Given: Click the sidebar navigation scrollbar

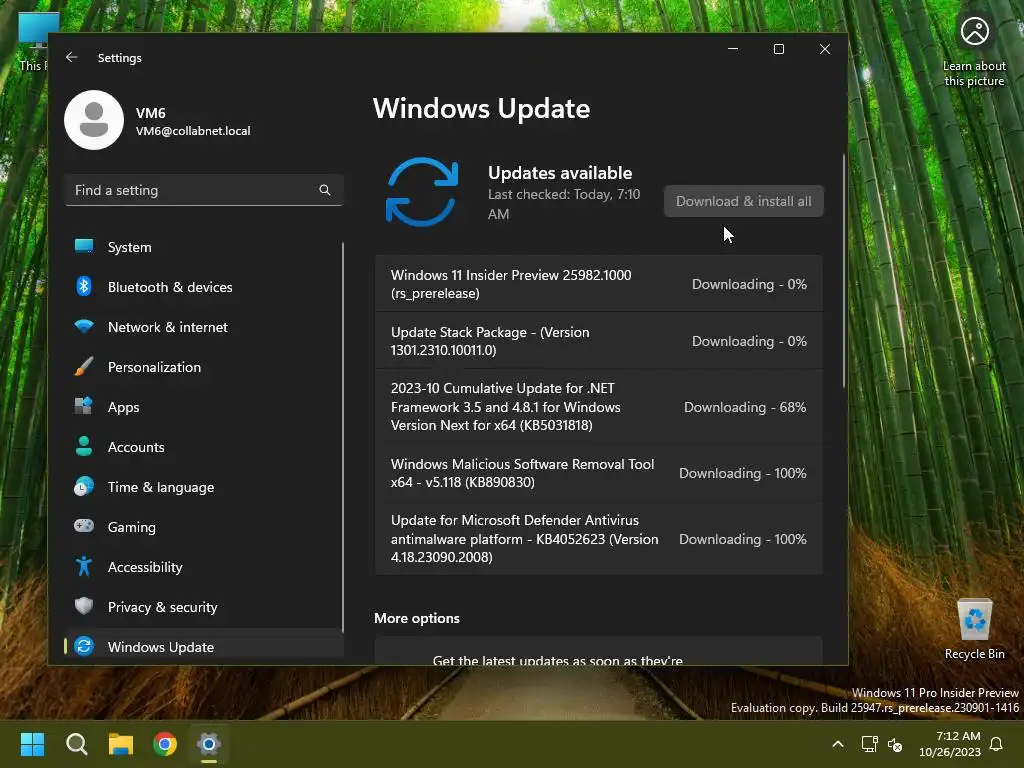Looking at the screenshot, I should coord(343,438).
